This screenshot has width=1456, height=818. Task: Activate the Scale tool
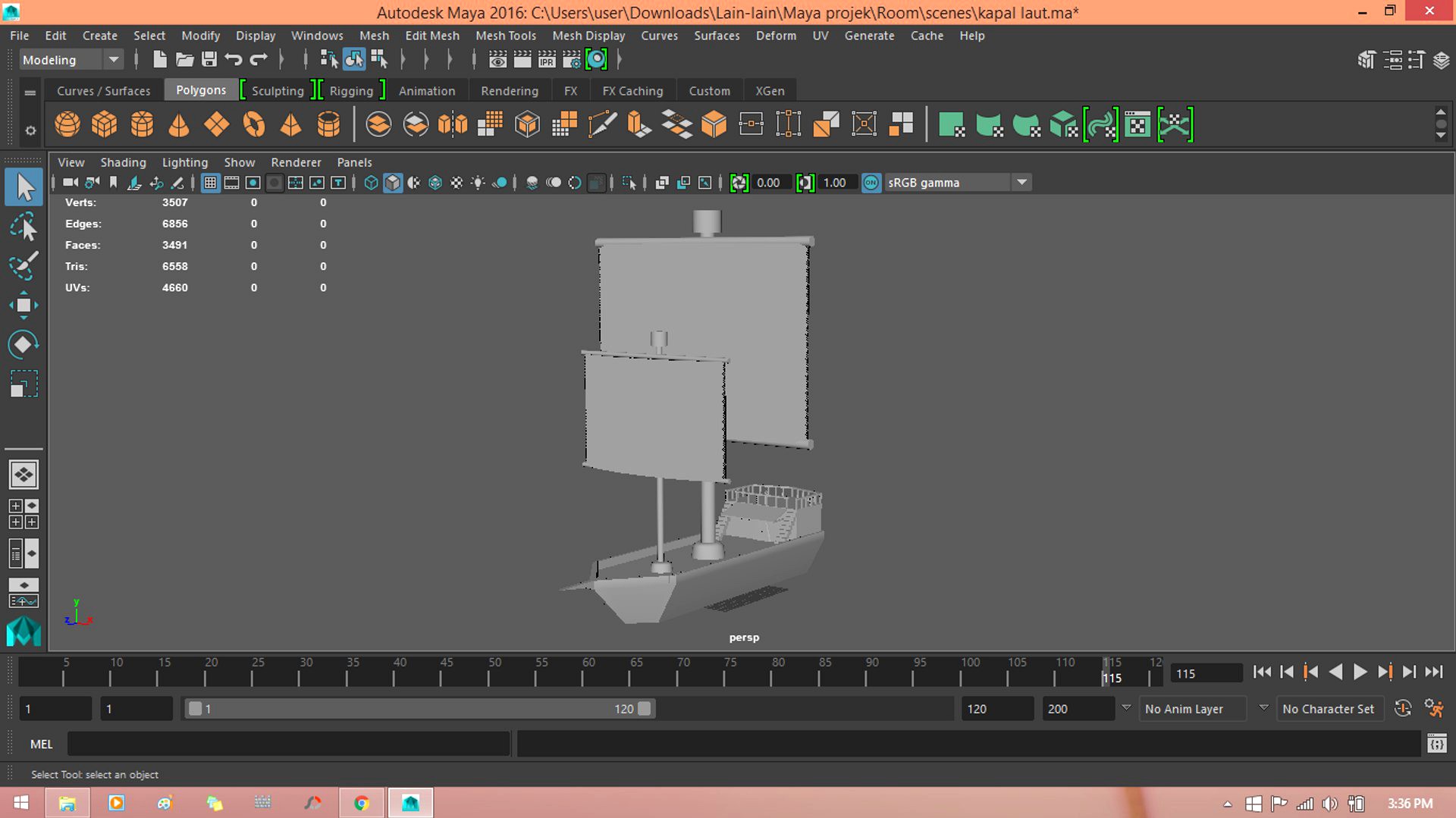pyautogui.click(x=24, y=384)
